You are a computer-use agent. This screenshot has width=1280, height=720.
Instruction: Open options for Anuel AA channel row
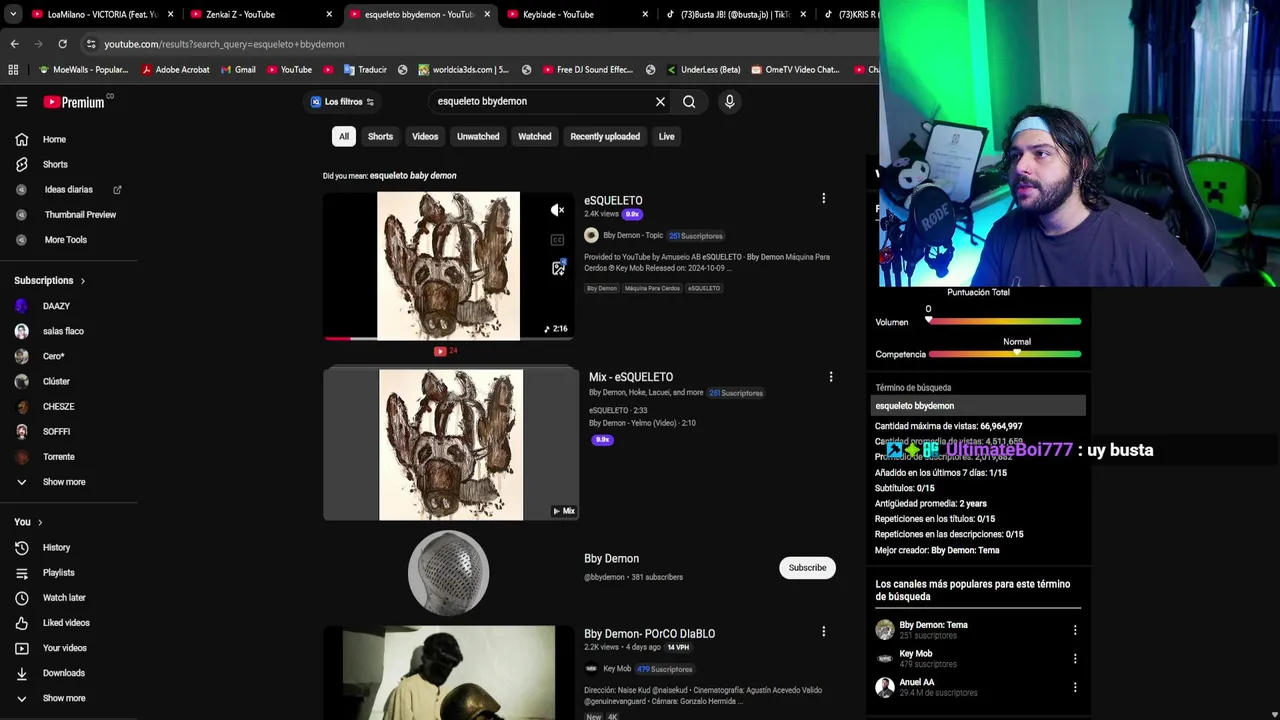pos(1075,687)
